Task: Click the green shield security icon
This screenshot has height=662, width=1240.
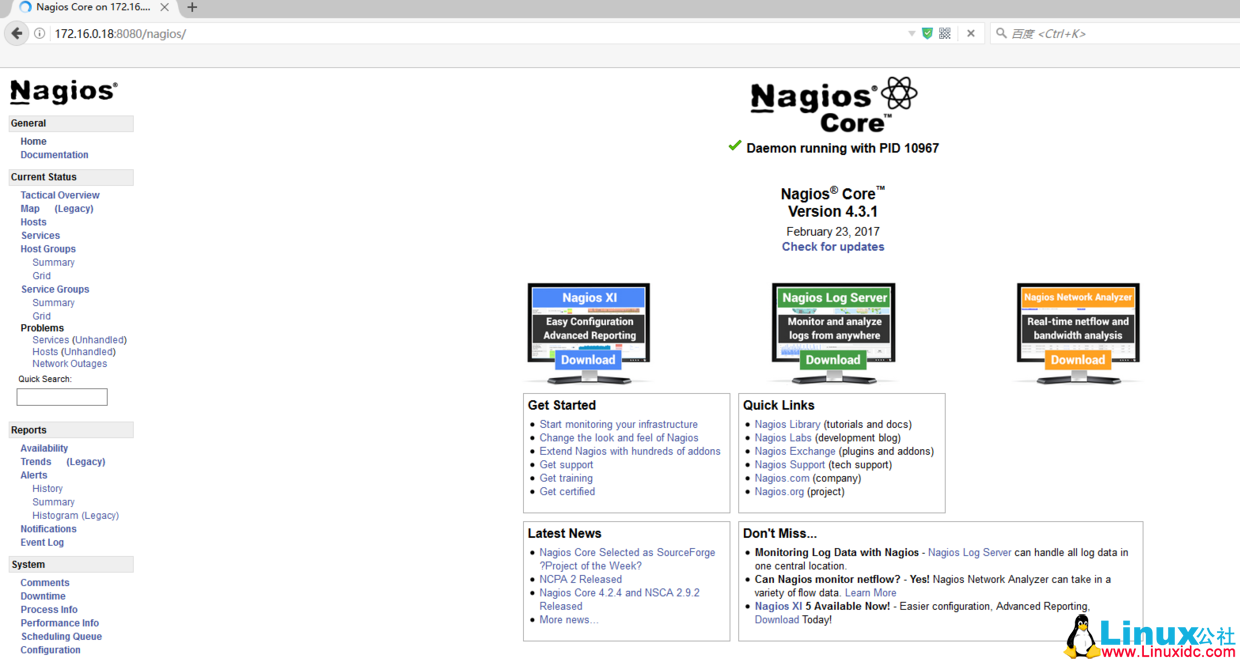Action: tap(927, 33)
